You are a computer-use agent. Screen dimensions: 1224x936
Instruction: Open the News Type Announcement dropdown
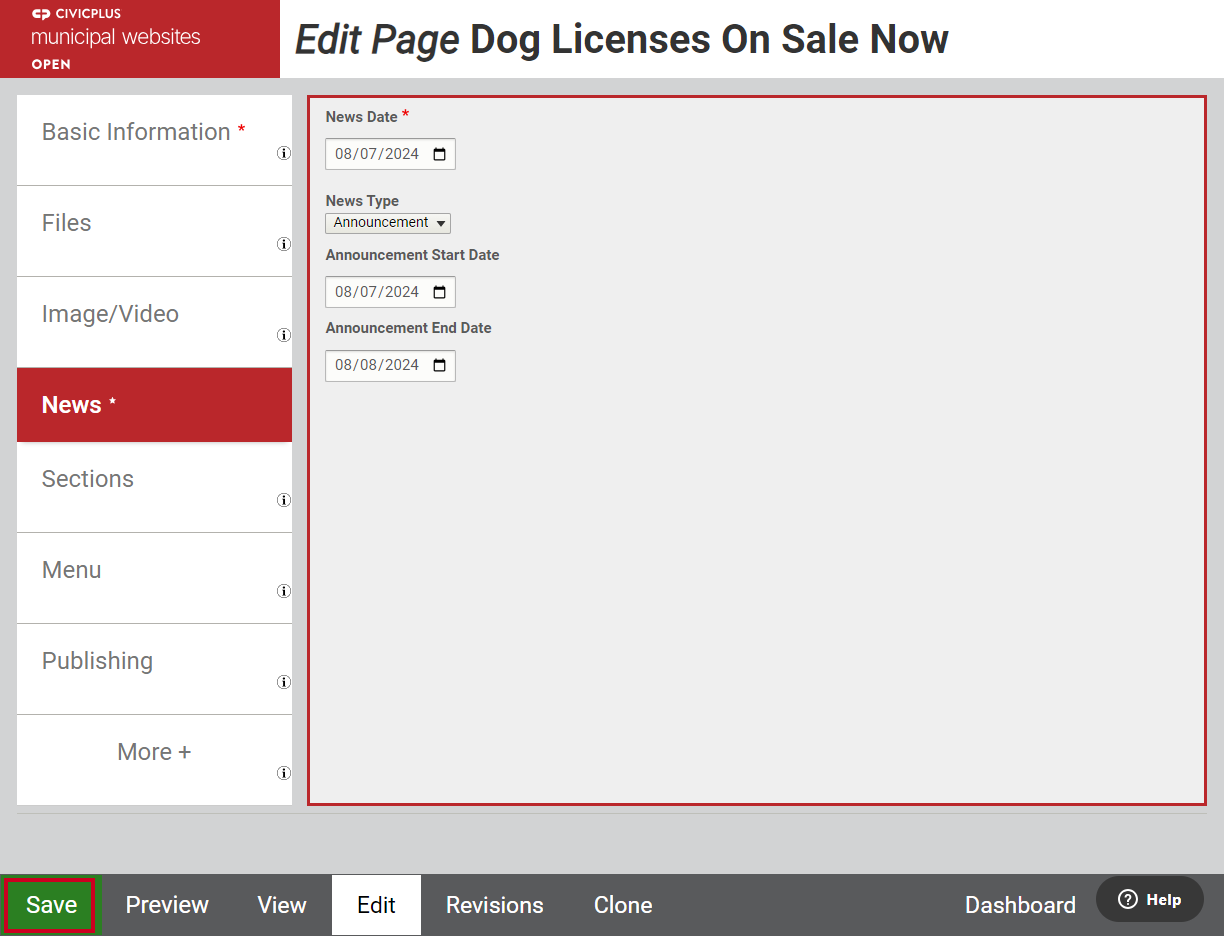[388, 223]
